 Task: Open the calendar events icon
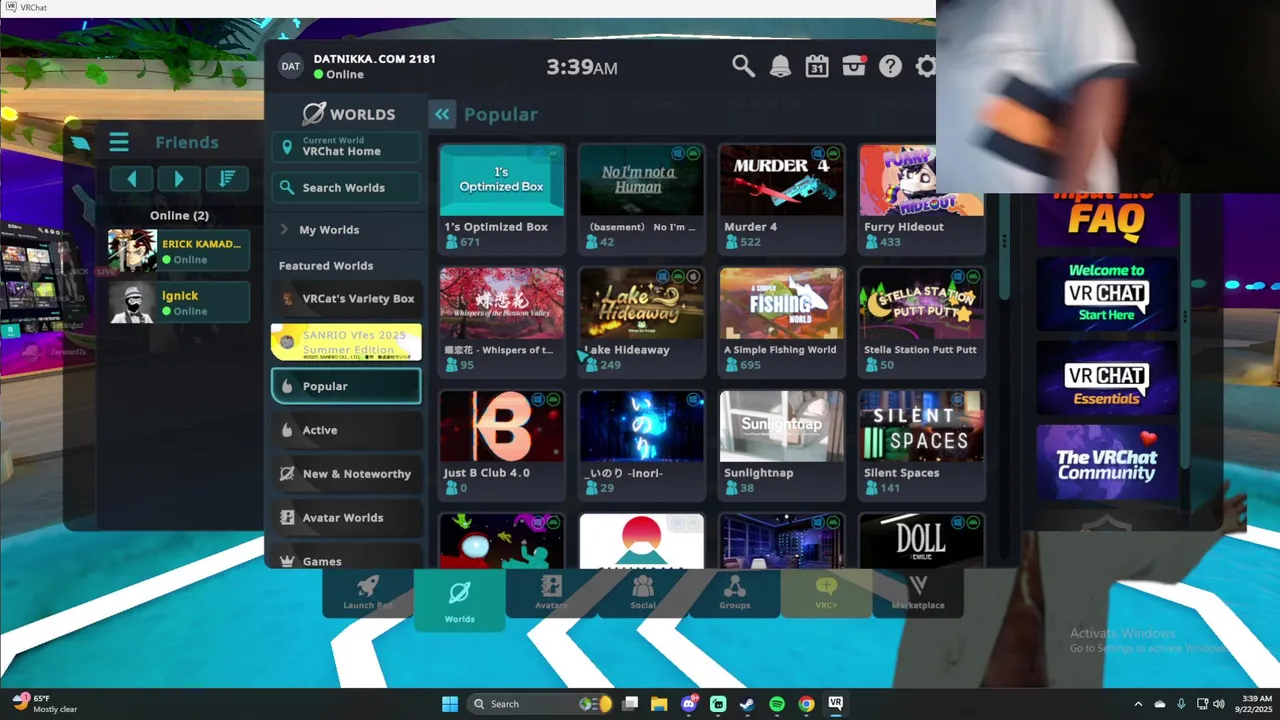point(817,66)
